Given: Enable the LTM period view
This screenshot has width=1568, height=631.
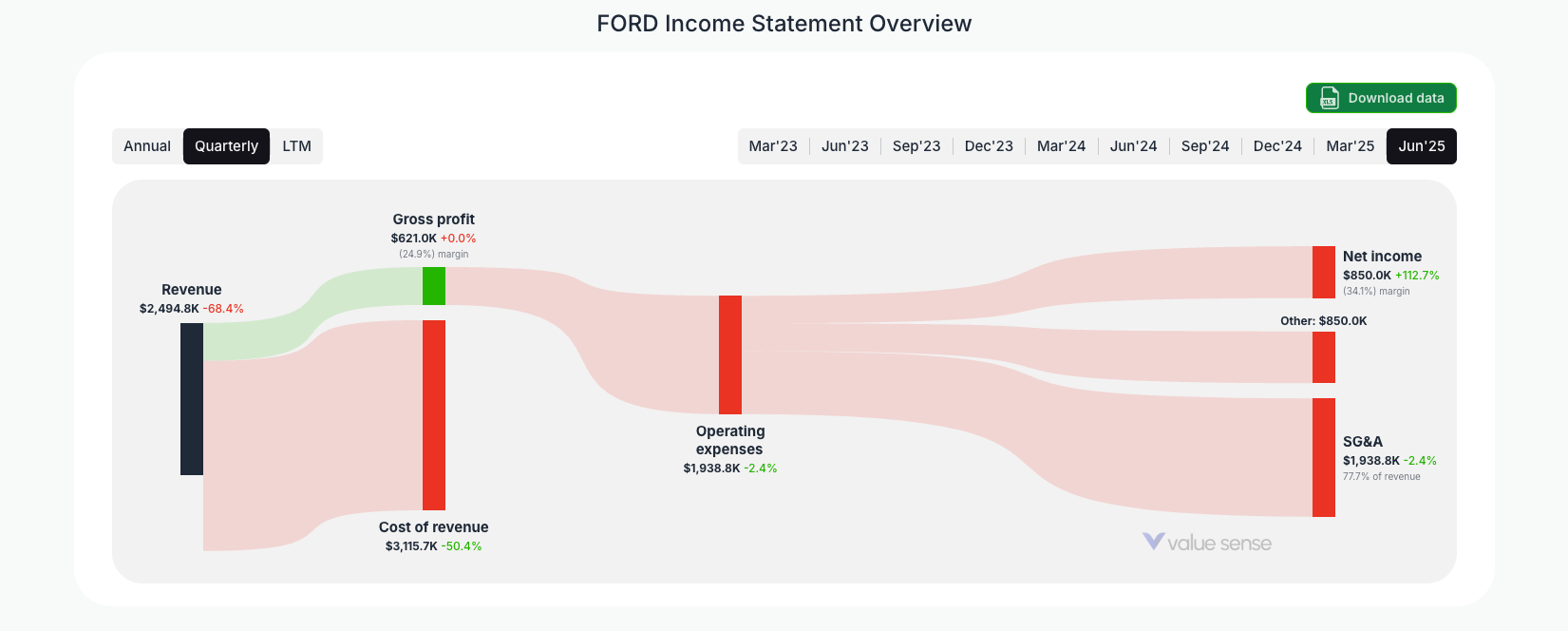Looking at the screenshot, I should point(296,145).
